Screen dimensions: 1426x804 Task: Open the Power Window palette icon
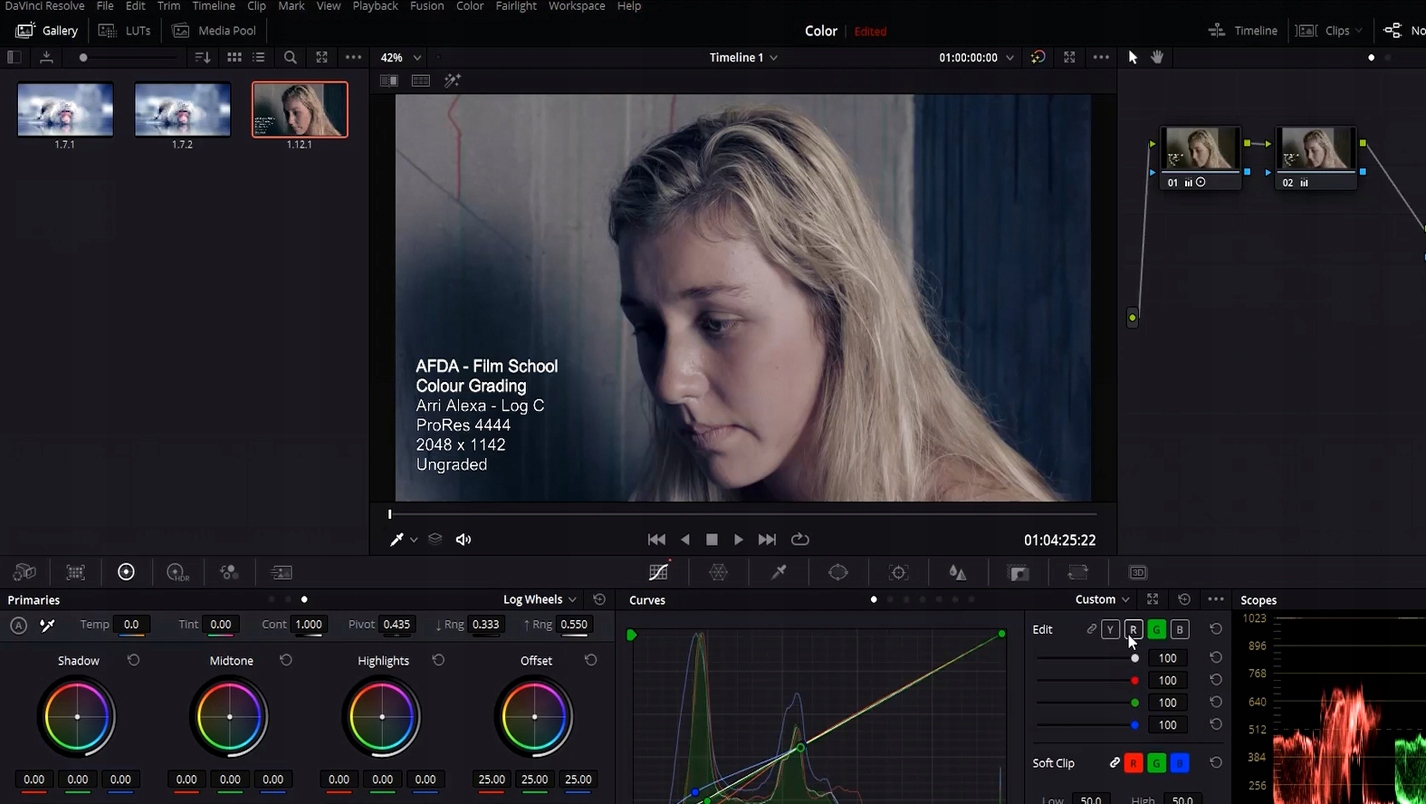pyautogui.click(x=838, y=572)
